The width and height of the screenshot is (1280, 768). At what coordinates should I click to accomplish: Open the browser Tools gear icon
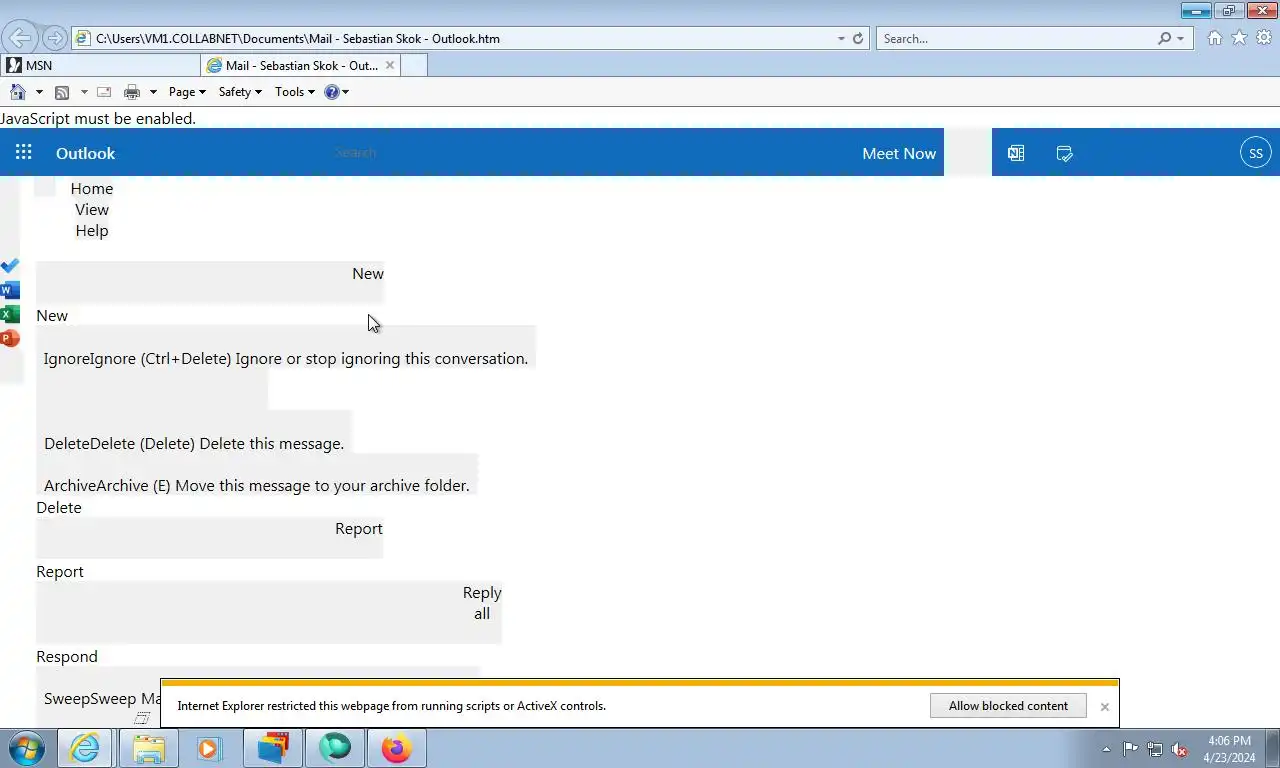tap(1264, 38)
